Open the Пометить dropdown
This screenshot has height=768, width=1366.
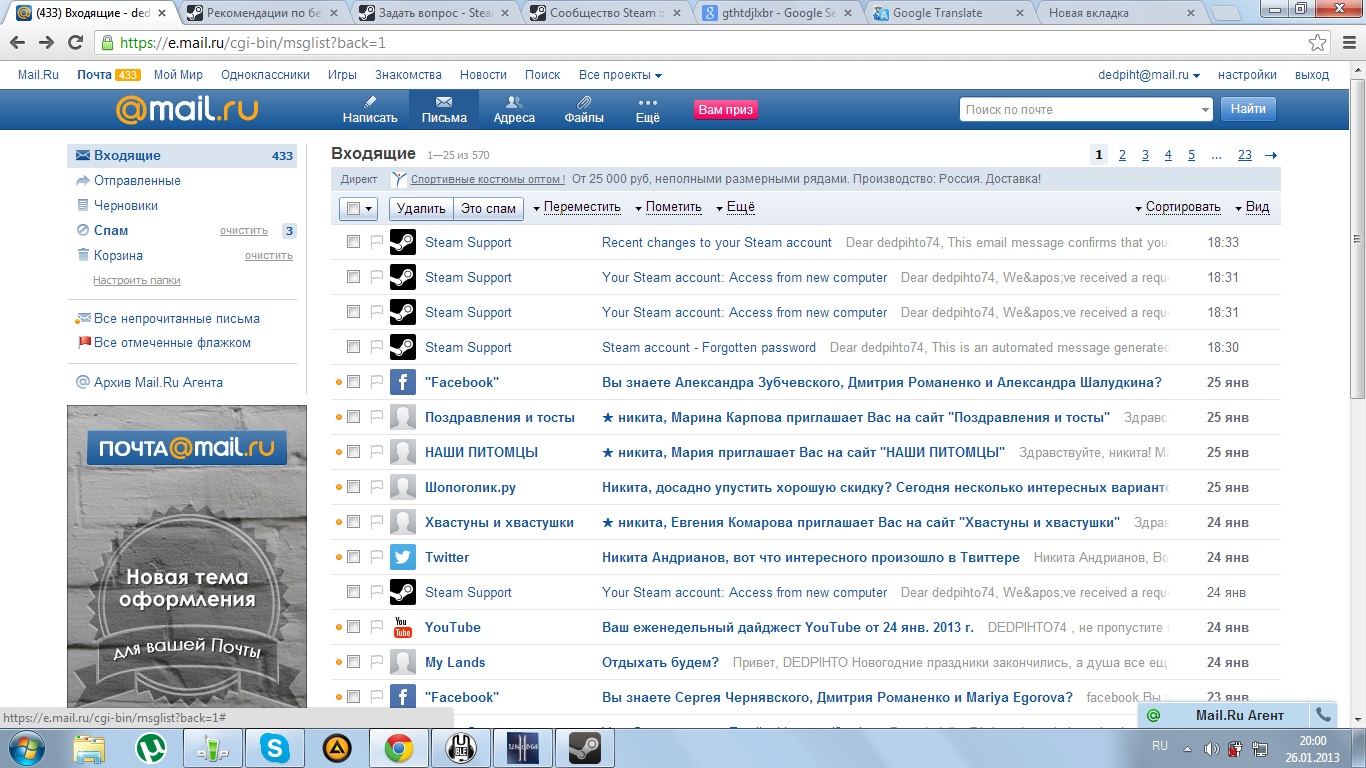coord(668,208)
